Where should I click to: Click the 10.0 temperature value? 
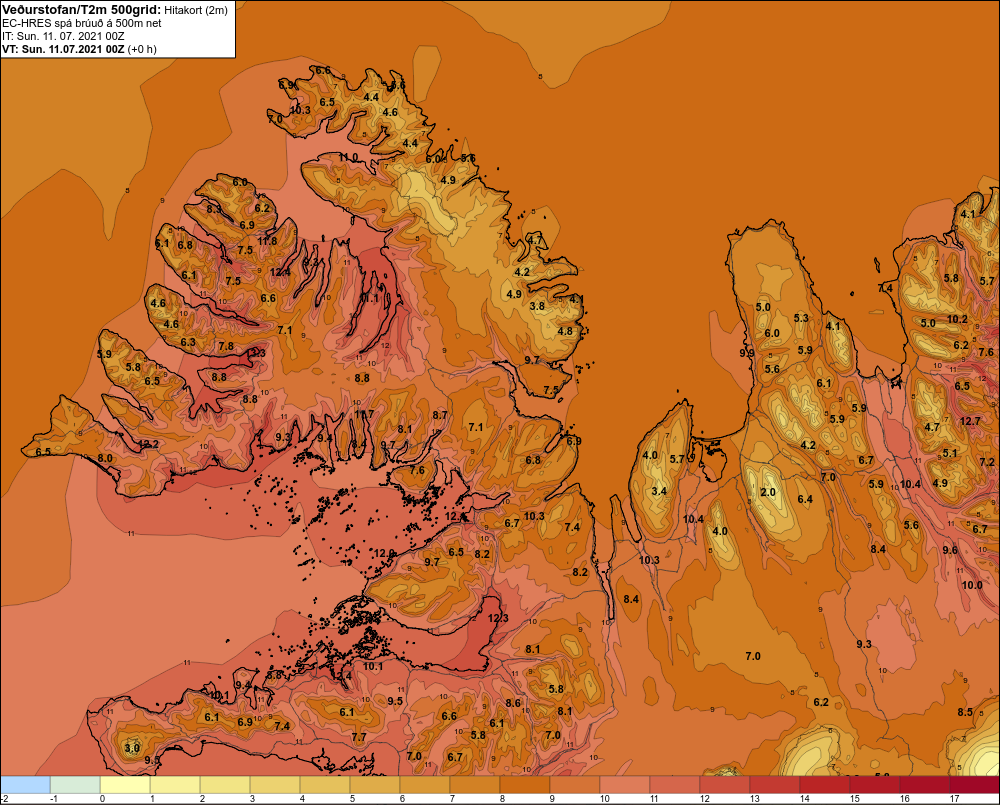972,585
